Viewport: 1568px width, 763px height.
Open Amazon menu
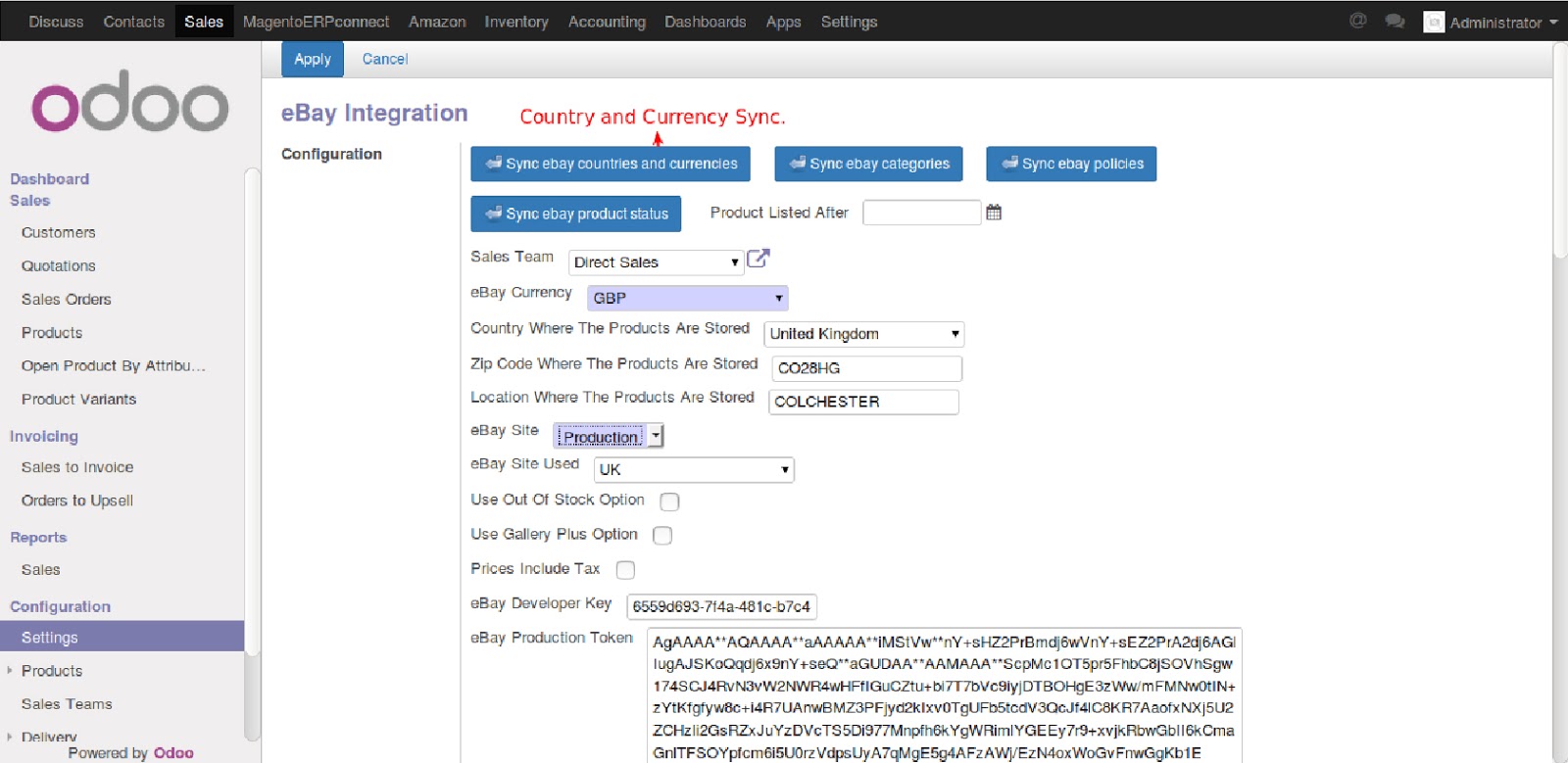(437, 22)
